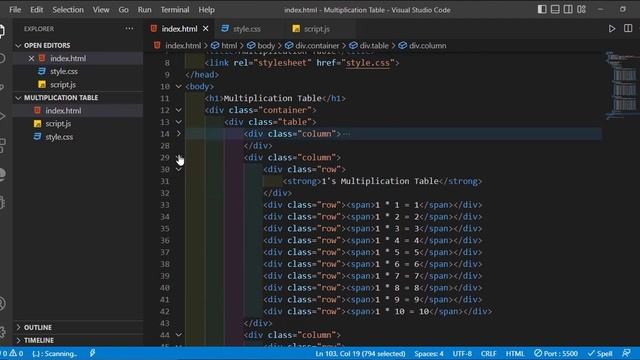The width and height of the screenshot is (640, 360).
Task: Click the Port : 5500 live server item
Action: (556, 353)
